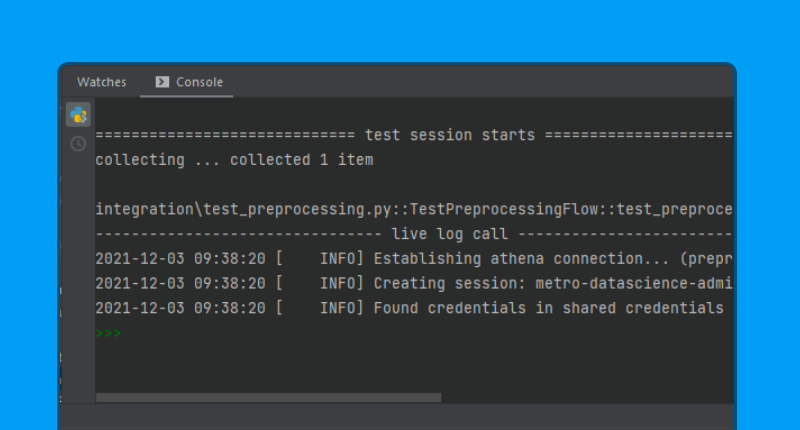Click the word 'collected' in console output

pos(270,160)
